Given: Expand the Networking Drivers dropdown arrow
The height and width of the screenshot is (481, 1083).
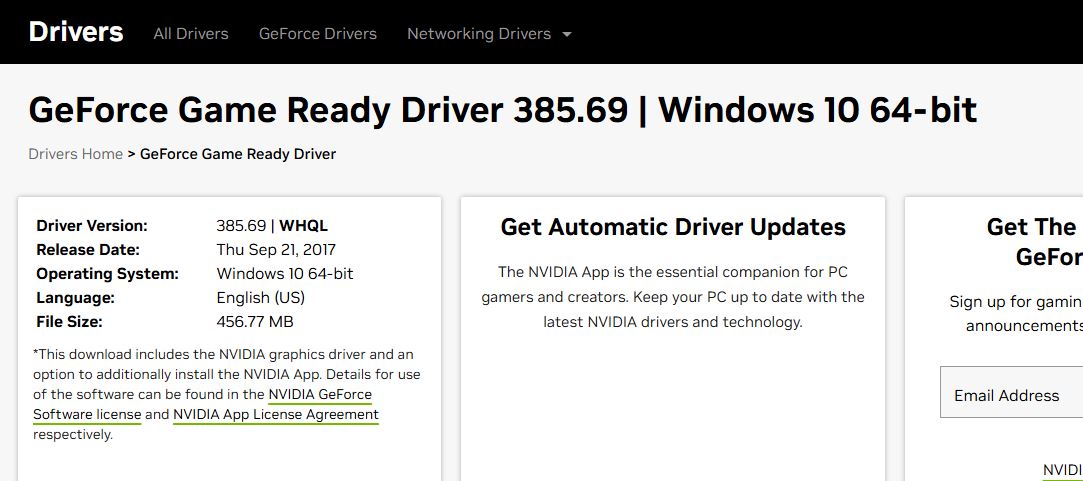Looking at the screenshot, I should coord(566,34).
